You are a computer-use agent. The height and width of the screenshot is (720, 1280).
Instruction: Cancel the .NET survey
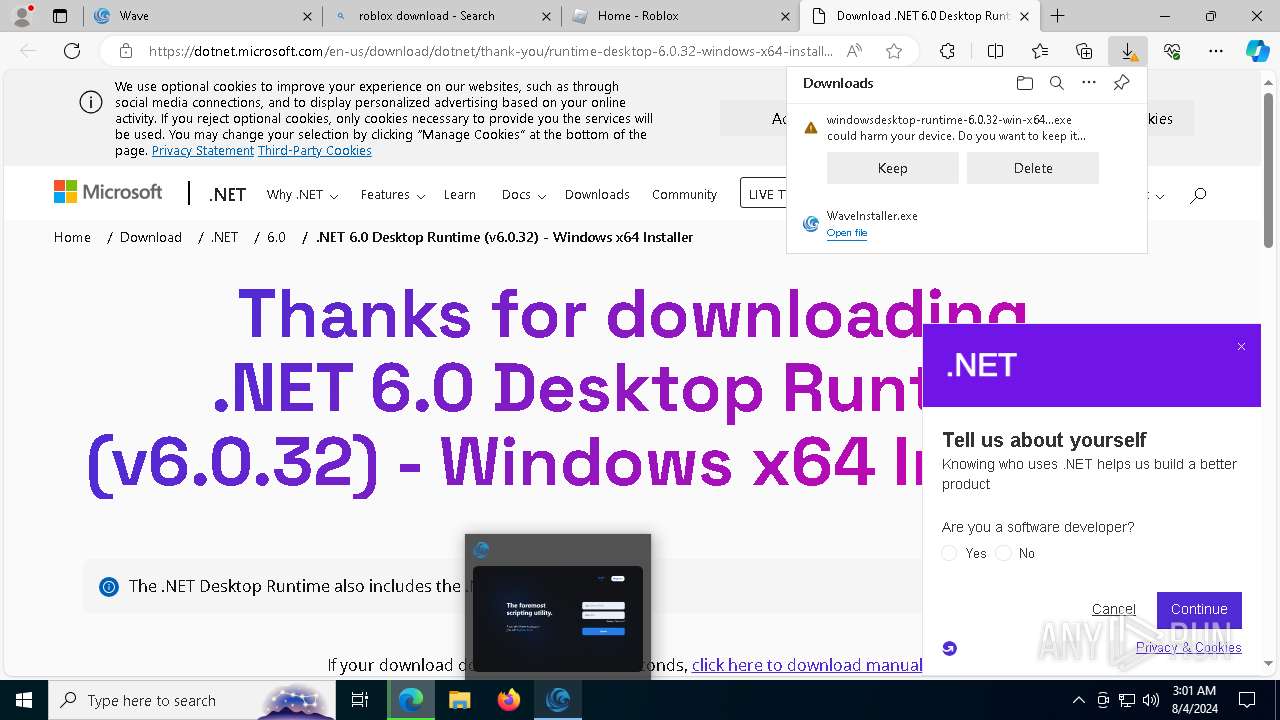1114,609
